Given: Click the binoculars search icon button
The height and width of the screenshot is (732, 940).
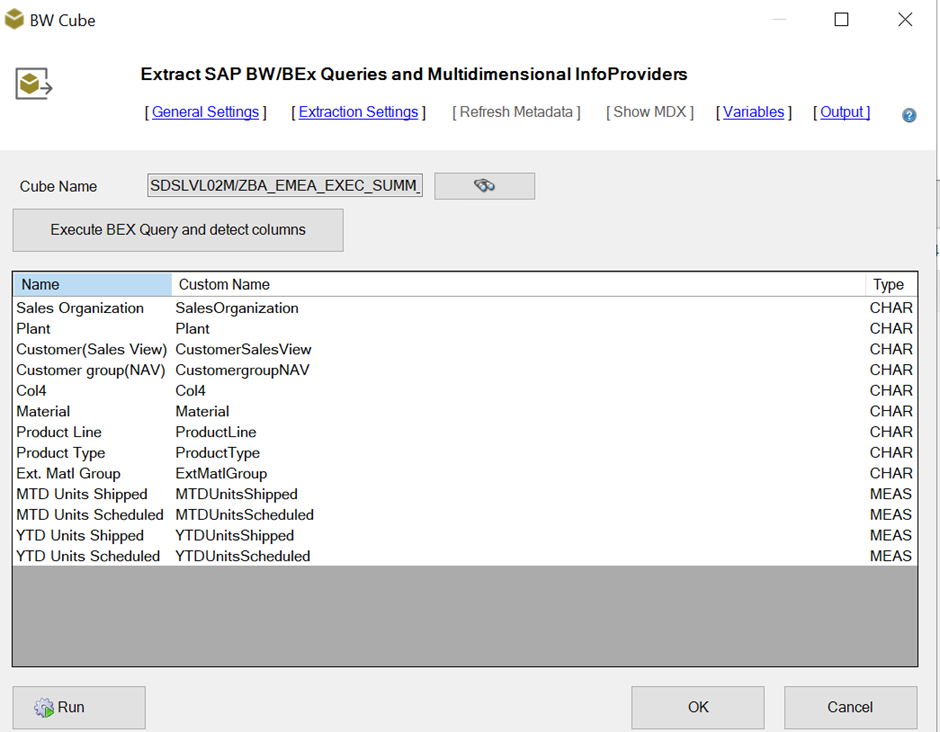Looking at the screenshot, I should pyautogui.click(x=484, y=186).
